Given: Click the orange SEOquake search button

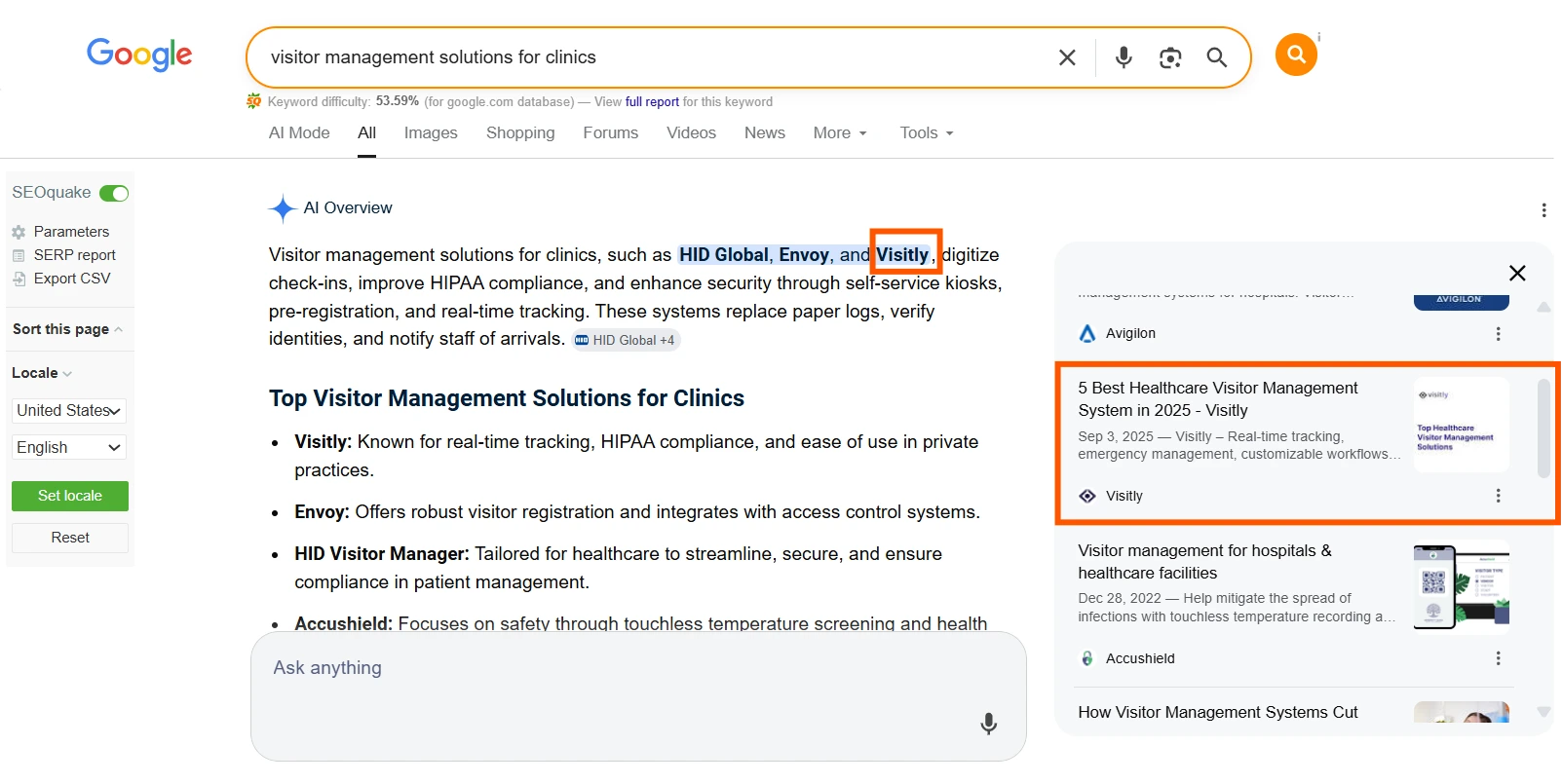Looking at the screenshot, I should [x=1296, y=55].
